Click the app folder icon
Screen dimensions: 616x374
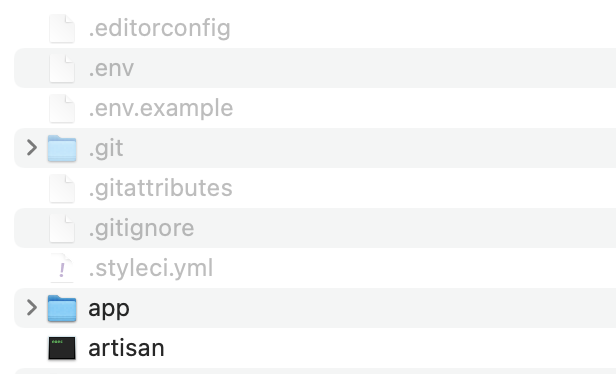[x=62, y=308]
